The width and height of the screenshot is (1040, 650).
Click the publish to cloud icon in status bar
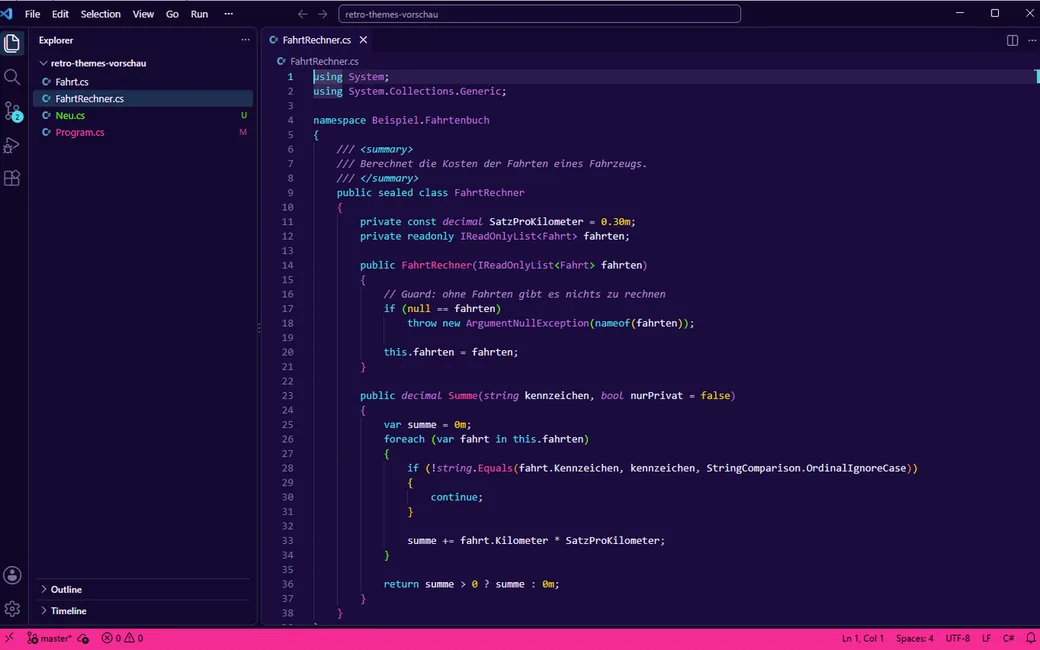pyautogui.click(x=83, y=639)
